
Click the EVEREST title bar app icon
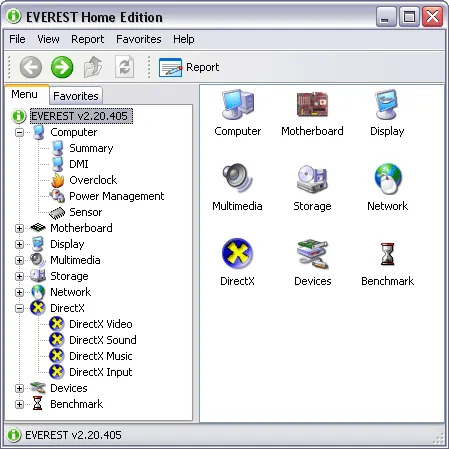(x=14, y=16)
